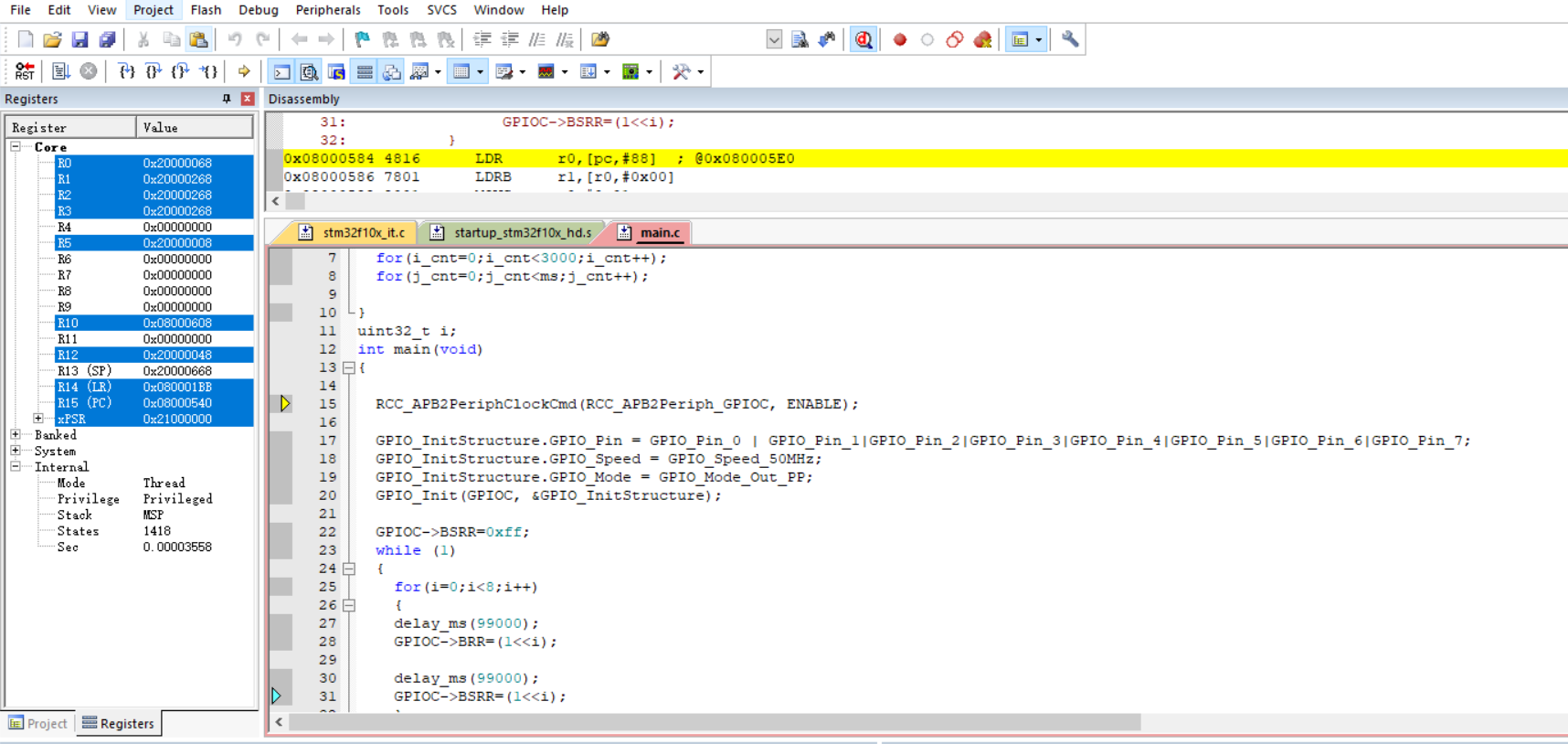Image resolution: width=1568 pixels, height=744 pixels.
Task: Select R4 value 0x00000000
Action: pyautogui.click(x=177, y=227)
